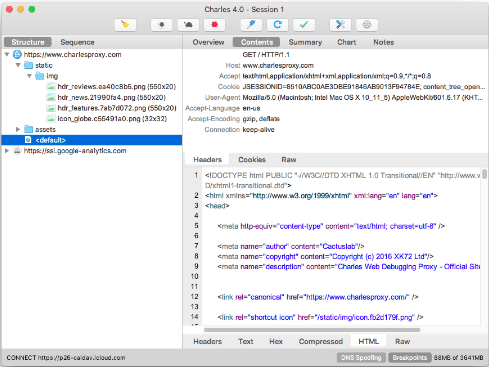The width and height of the screenshot is (489, 367).
Task: Open the Summary tab
Action: (x=305, y=42)
